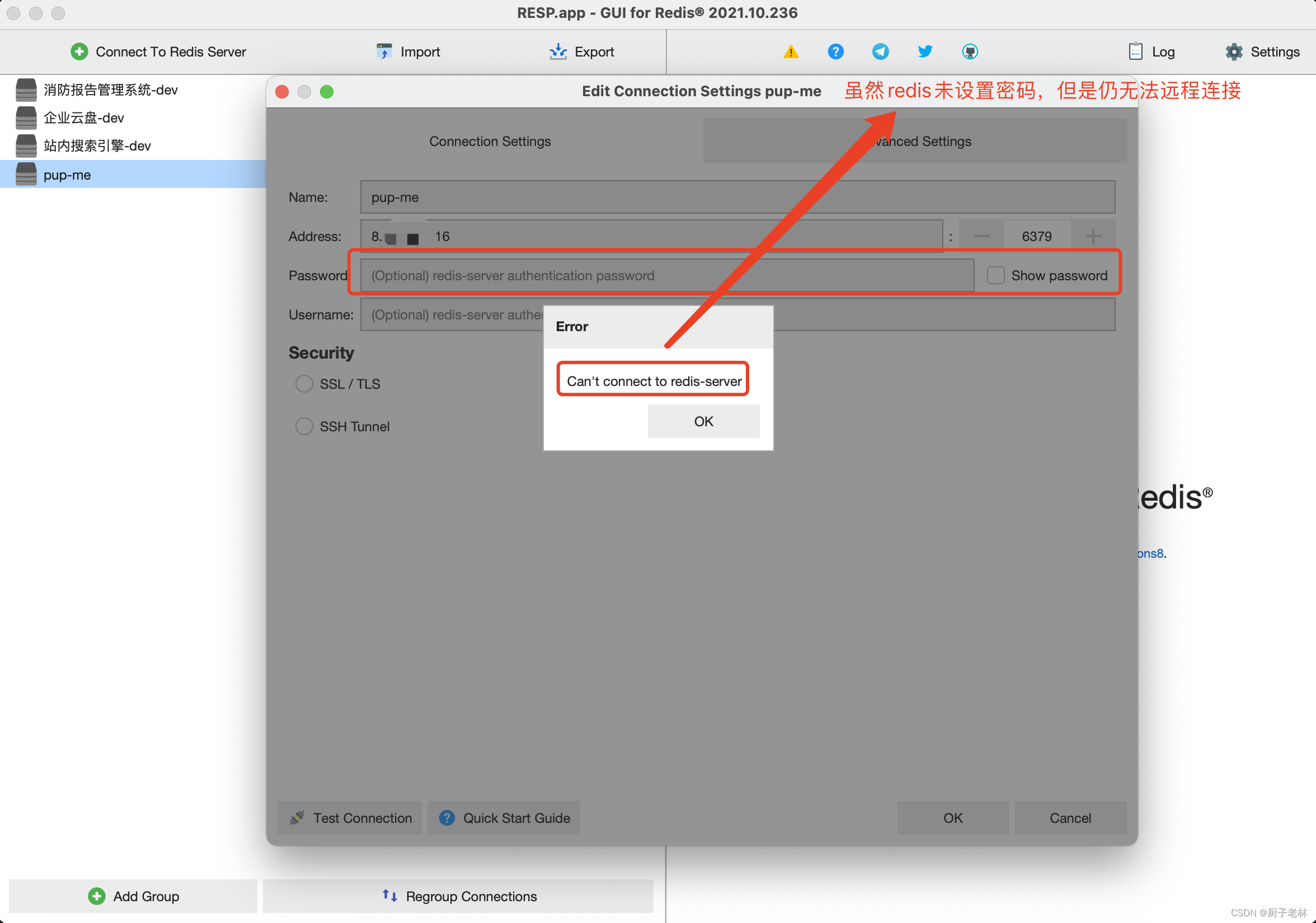
Task: Select the SSL / TLS radio button
Action: tap(304, 383)
